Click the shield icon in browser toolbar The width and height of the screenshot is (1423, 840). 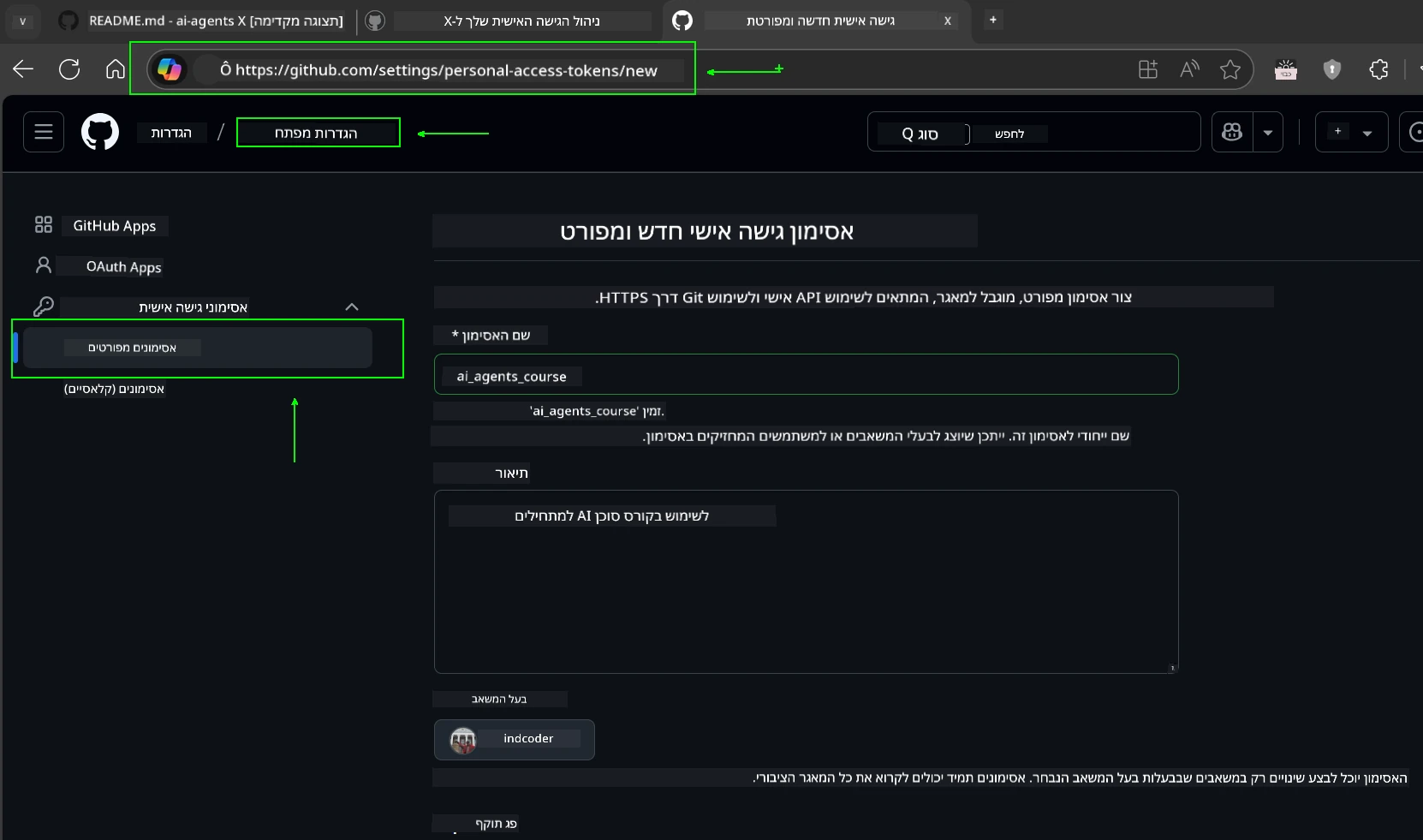pyautogui.click(x=1332, y=69)
